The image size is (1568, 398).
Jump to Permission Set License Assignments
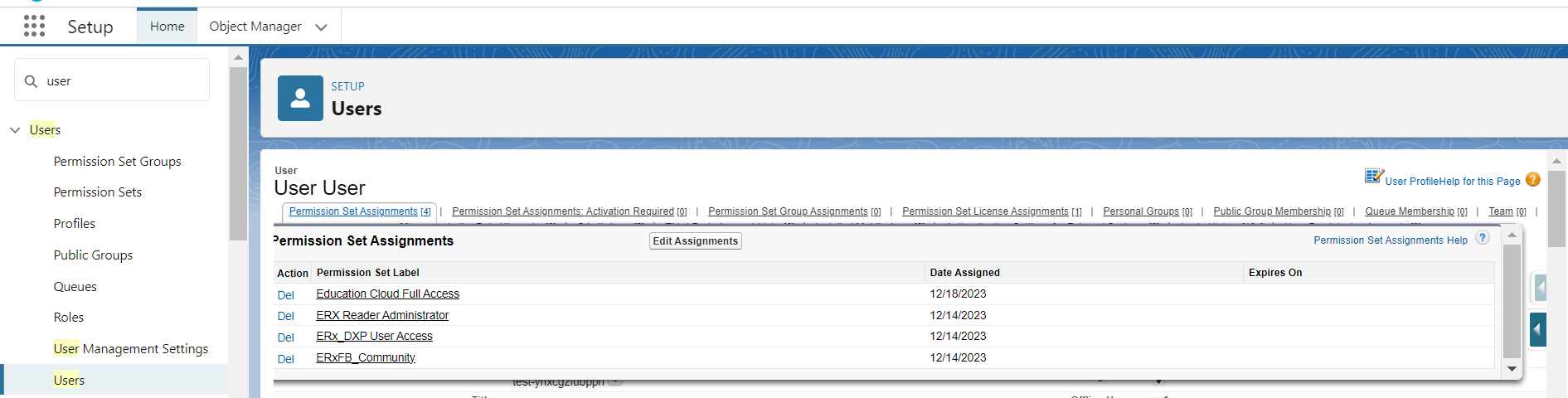point(985,211)
